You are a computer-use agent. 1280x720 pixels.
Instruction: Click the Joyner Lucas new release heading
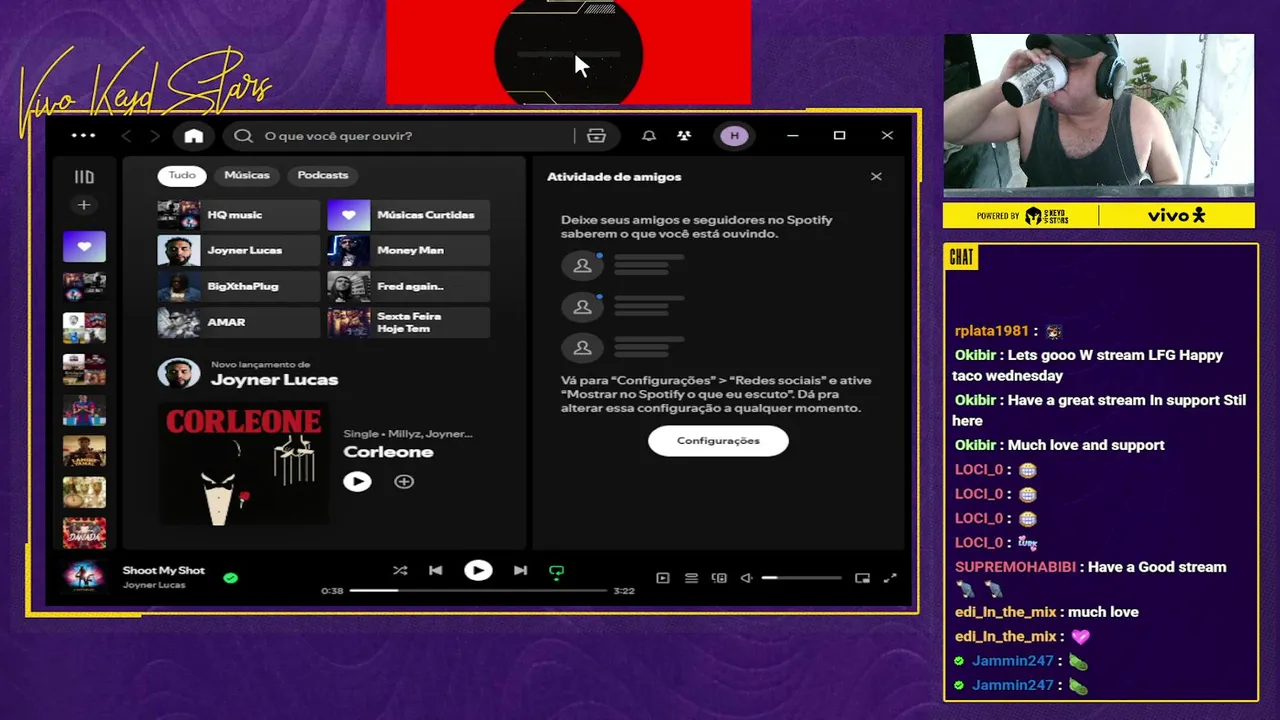click(x=274, y=380)
